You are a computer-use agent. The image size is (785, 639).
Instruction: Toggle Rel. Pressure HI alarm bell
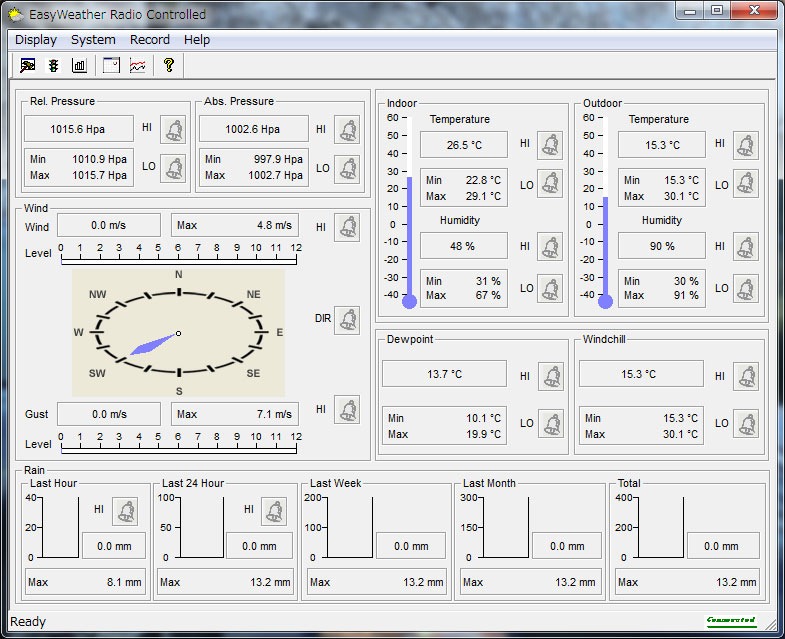click(173, 130)
